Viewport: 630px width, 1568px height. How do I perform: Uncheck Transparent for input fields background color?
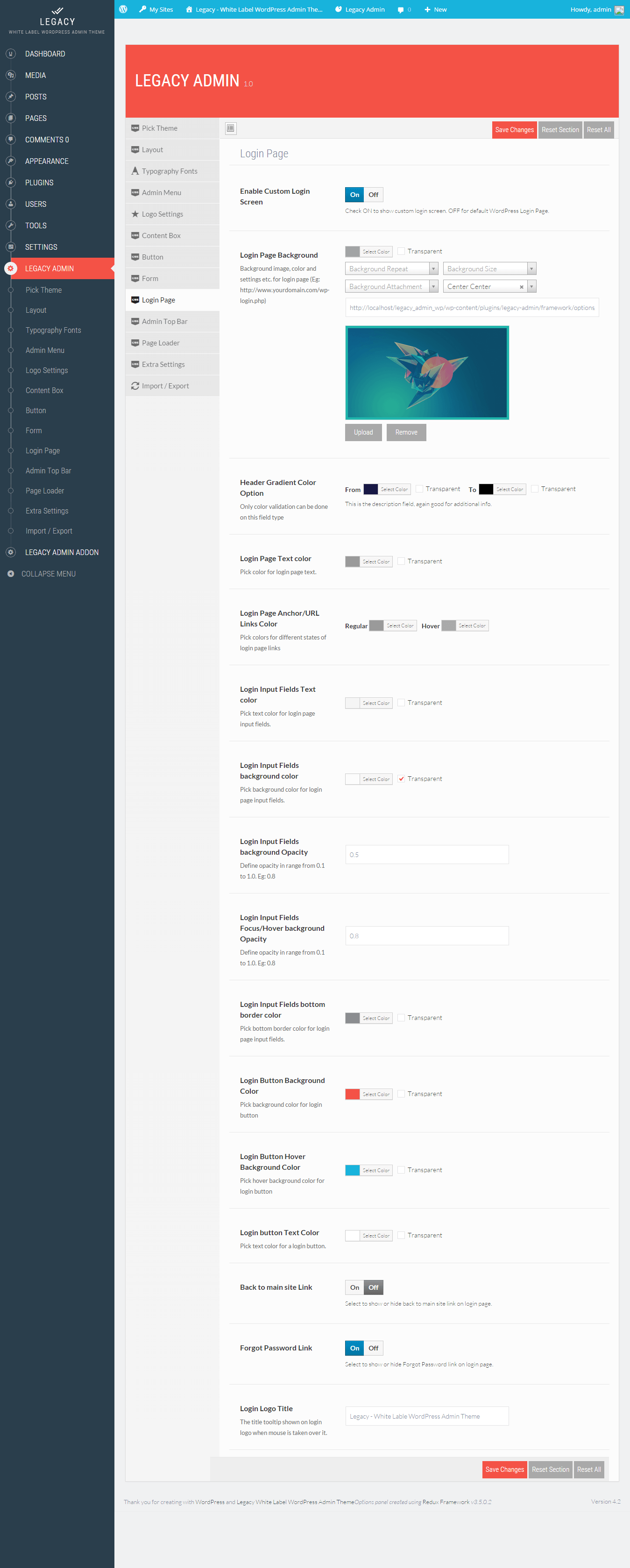pos(401,779)
